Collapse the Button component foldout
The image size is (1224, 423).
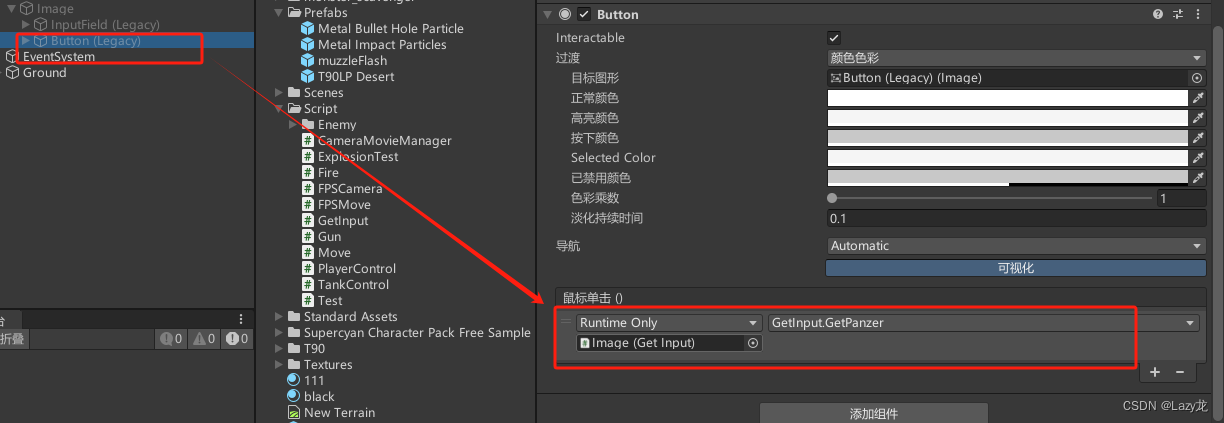[548, 15]
